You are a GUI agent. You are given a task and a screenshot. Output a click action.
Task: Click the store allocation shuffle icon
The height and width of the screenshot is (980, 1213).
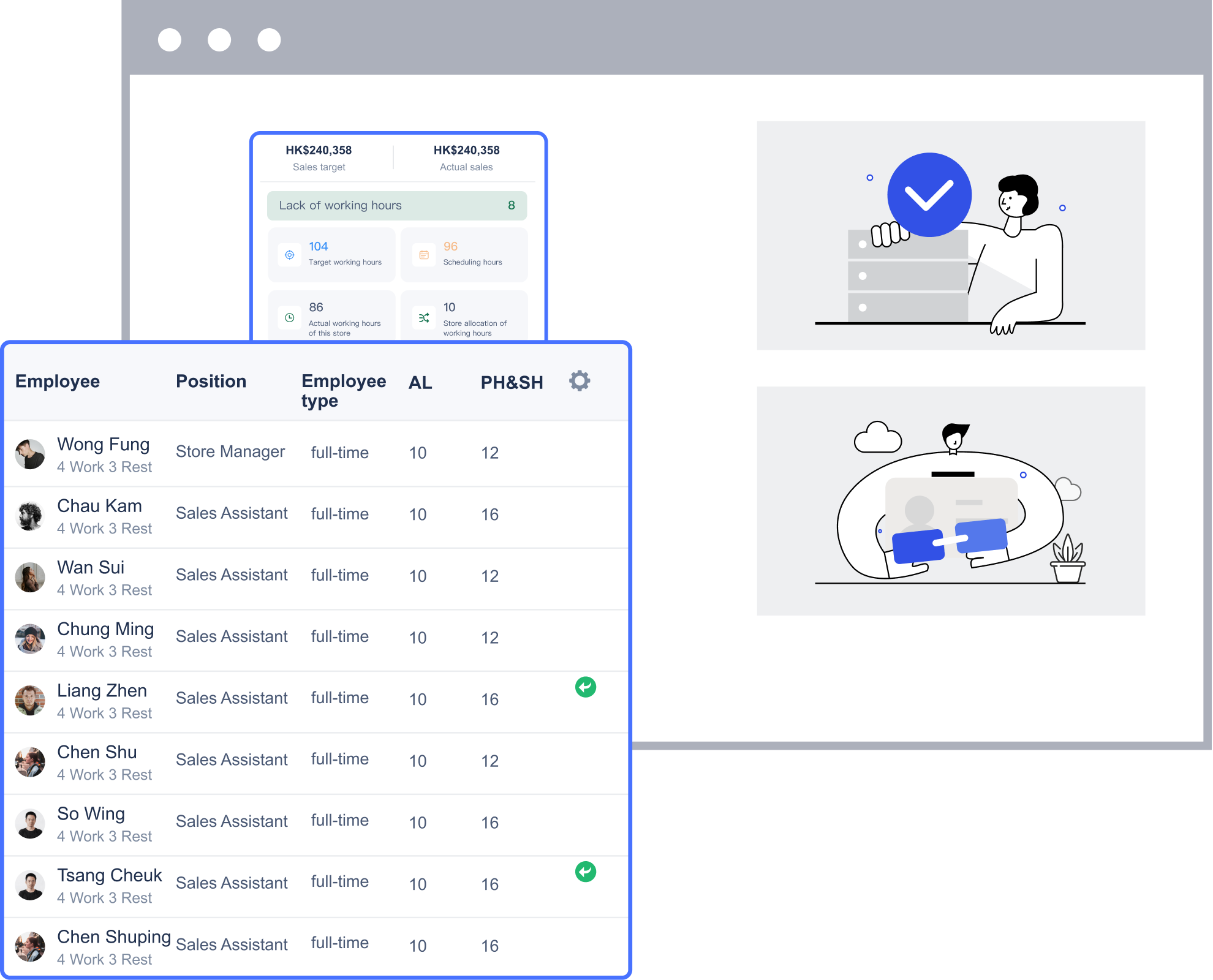424,318
